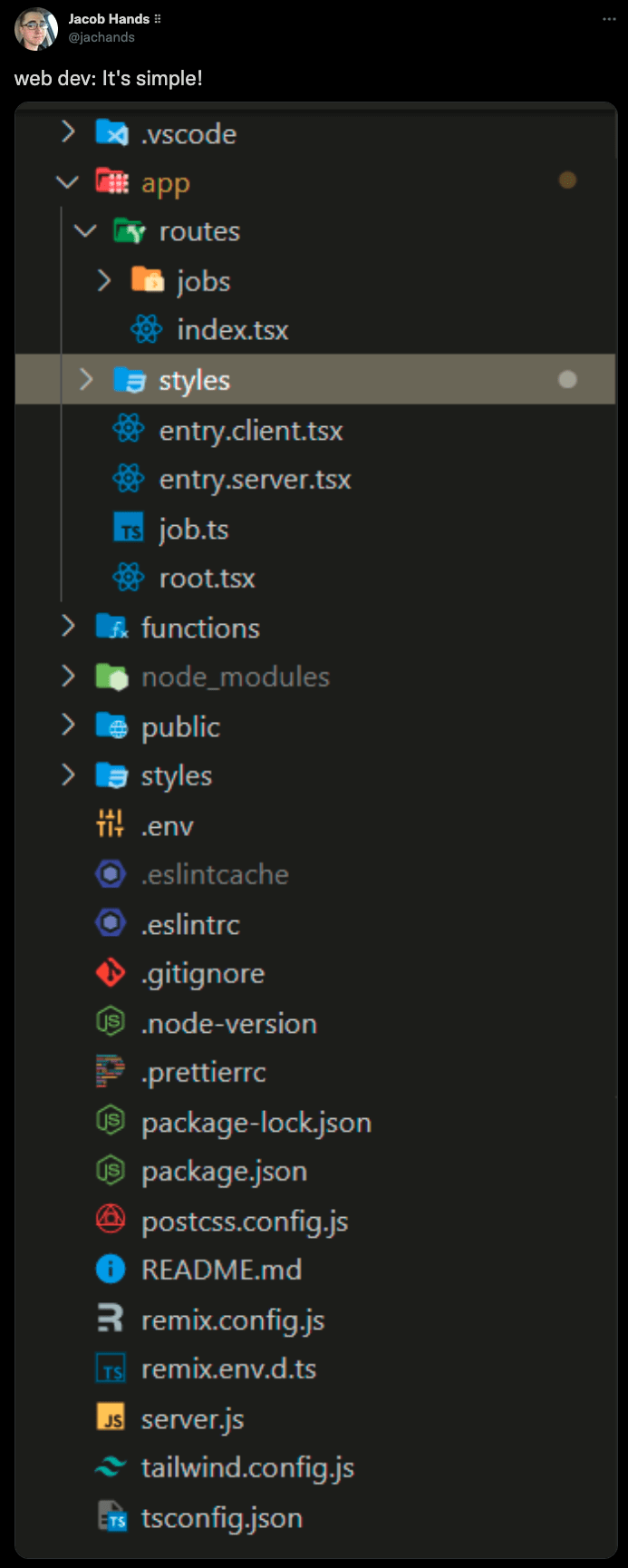Open the server.js file name
This screenshot has width=628, height=1568.
pyautogui.click(x=192, y=1419)
